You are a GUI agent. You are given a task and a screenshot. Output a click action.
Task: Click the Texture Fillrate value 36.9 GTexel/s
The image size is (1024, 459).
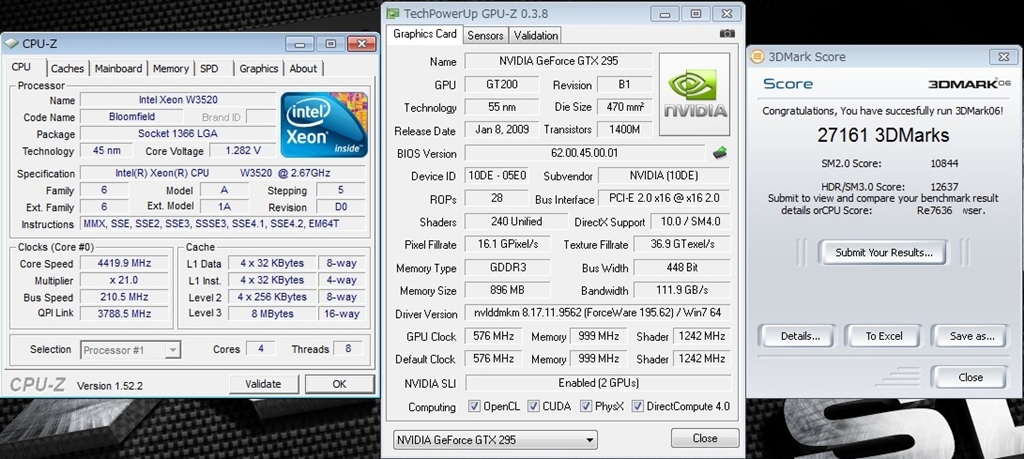coord(682,244)
